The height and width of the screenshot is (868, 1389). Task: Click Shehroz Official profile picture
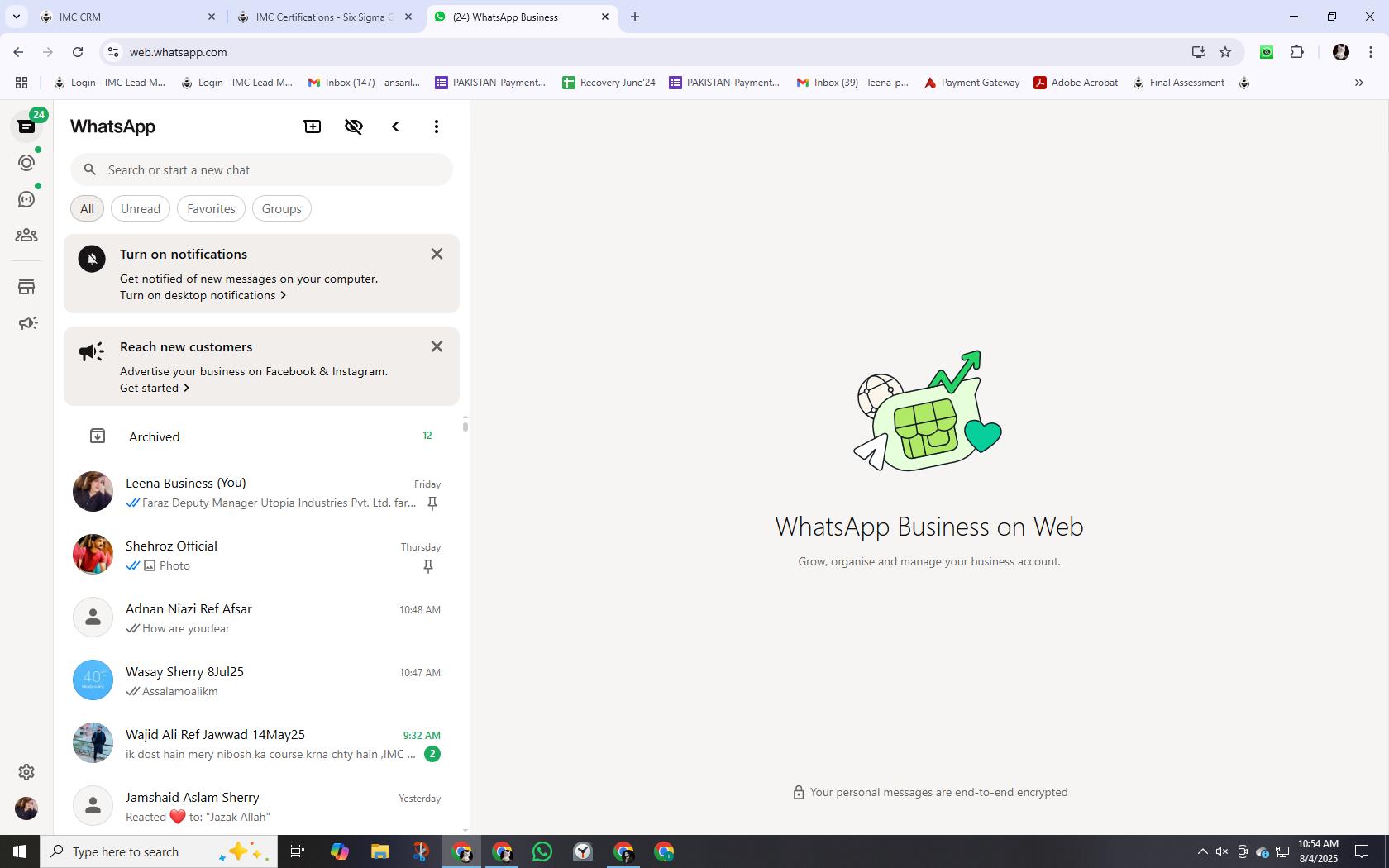(x=93, y=555)
